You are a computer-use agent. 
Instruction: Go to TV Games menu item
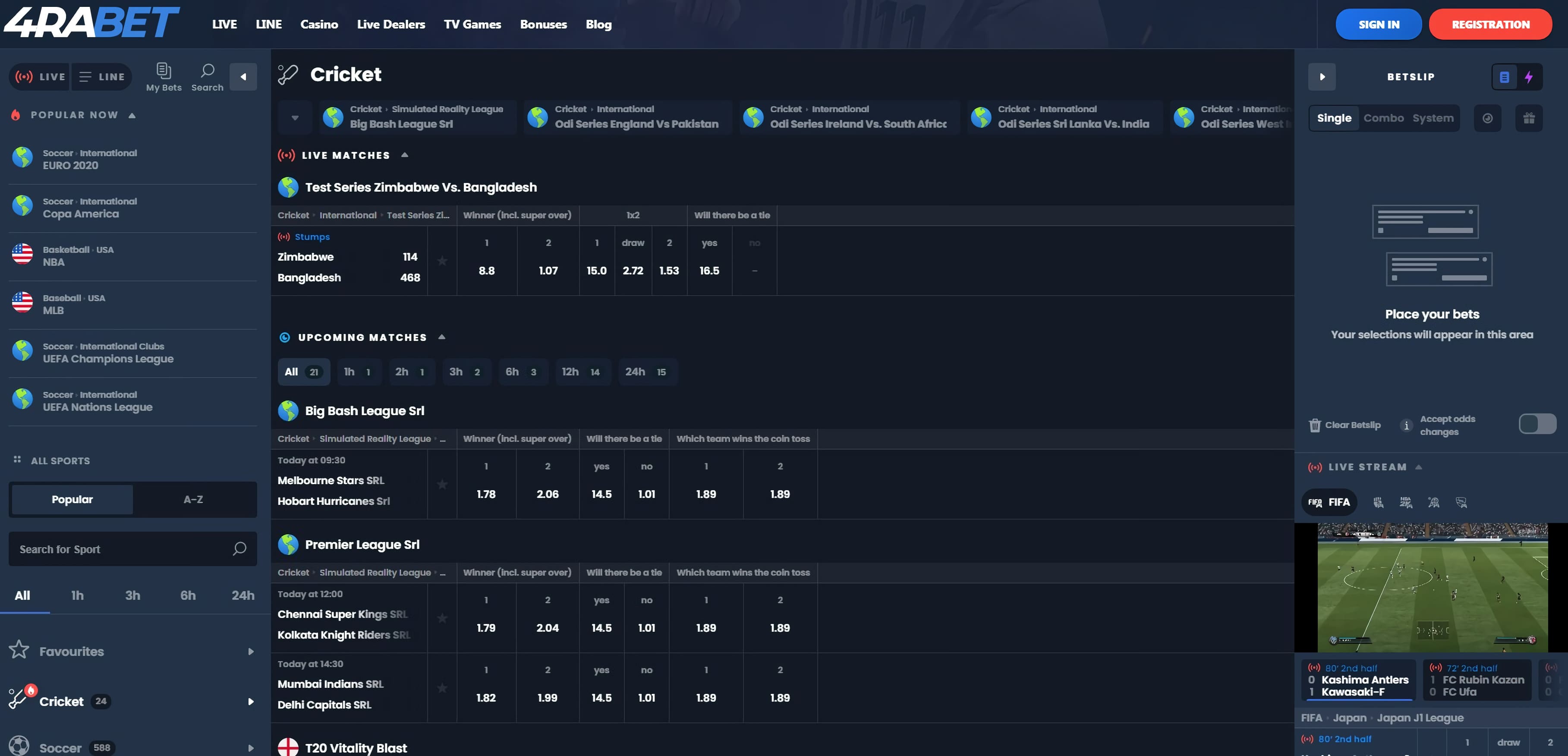pyautogui.click(x=472, y=24)
